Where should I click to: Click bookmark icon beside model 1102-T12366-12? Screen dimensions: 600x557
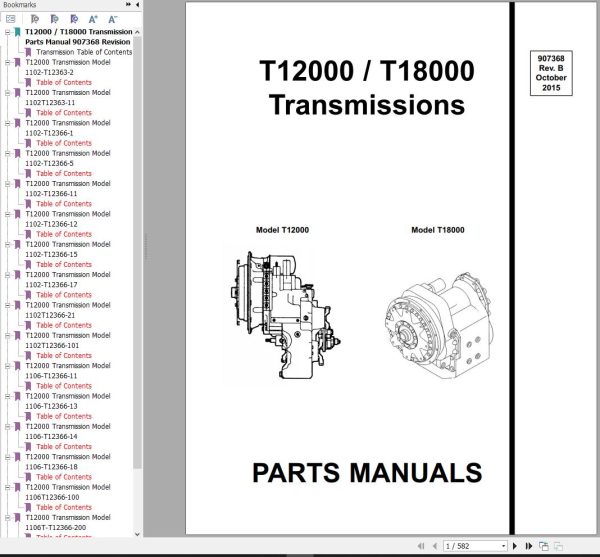[x=18, y=214]
